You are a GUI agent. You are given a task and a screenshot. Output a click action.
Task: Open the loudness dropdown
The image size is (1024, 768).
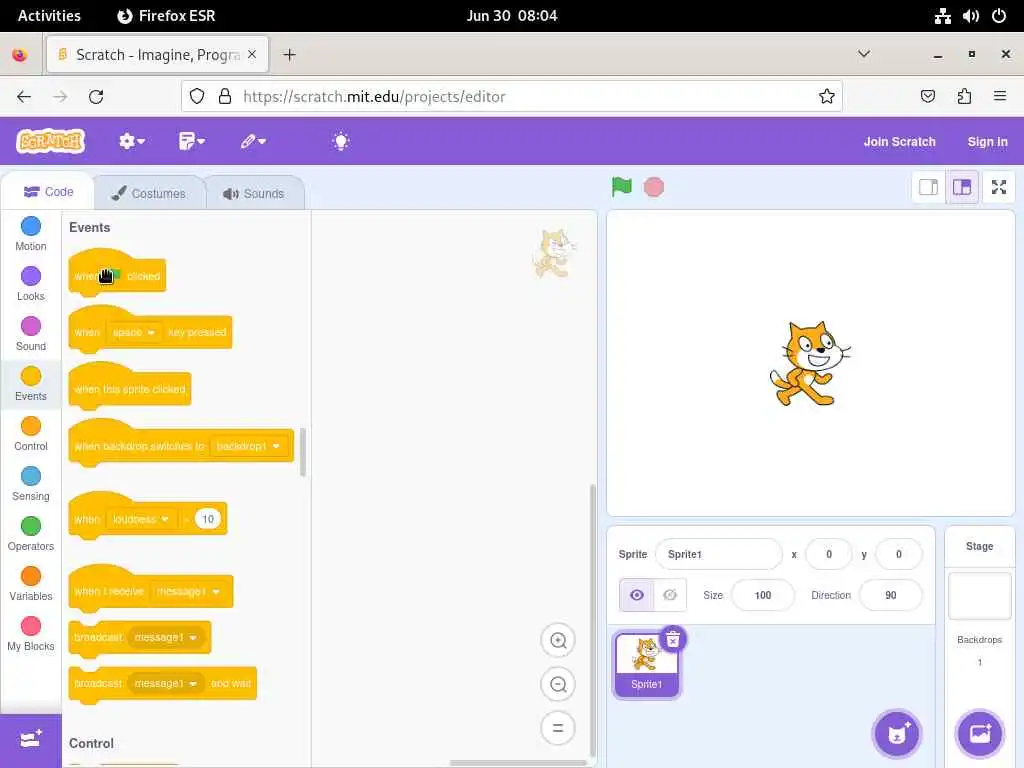pyautogui.click(x=140, y=519)
